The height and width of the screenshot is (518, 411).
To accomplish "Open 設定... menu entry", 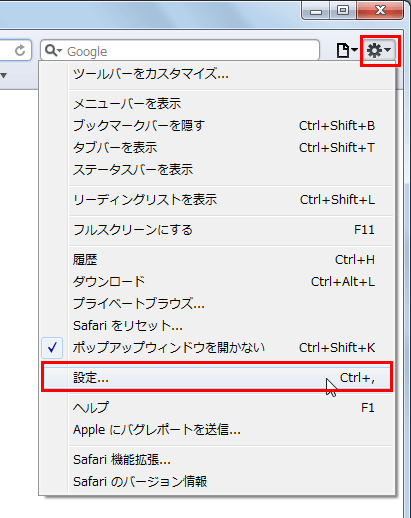I will tap(217, 378).
